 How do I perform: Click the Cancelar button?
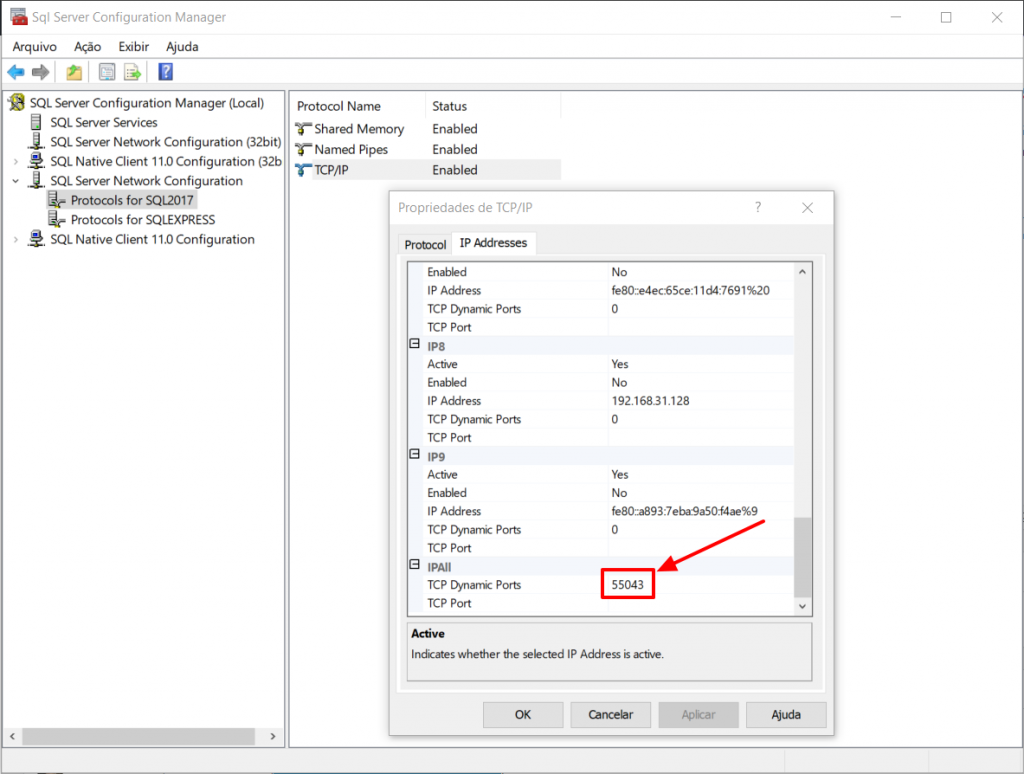tap(611, 715)
